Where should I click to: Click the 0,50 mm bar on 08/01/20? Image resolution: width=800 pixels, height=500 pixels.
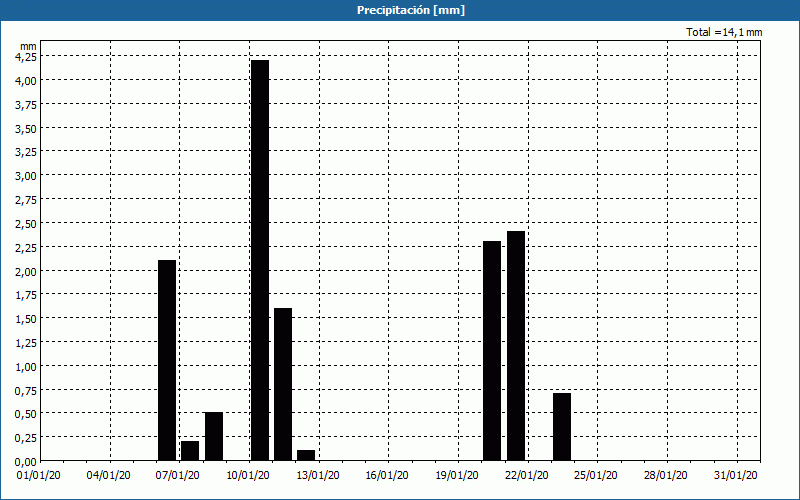(x=214, y=436)
